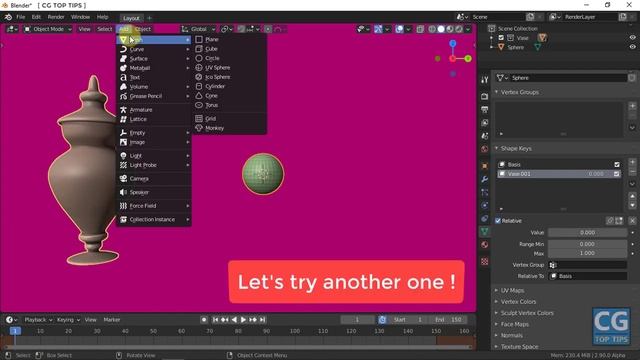Screen dimensions: 640x360
Task: Open the Render properties tab
Action: pos(484,96)
